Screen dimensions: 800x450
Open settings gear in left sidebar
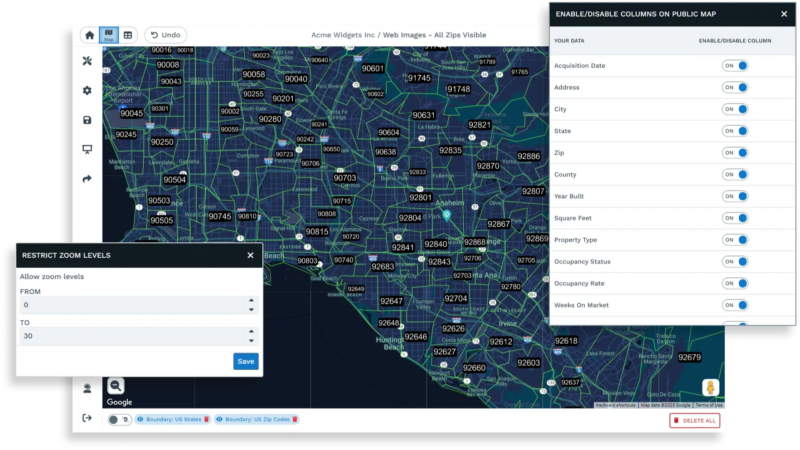[87, 91]
